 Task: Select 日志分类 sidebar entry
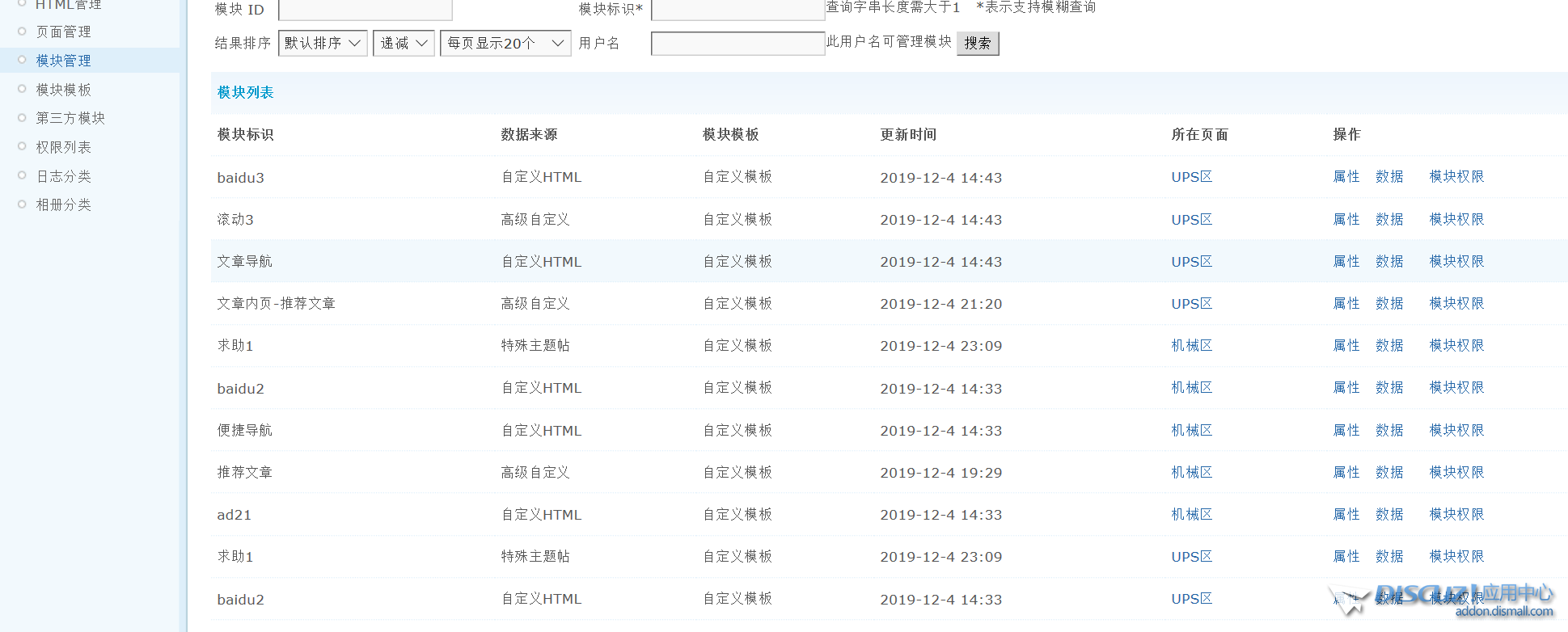(x=63, y=176)
